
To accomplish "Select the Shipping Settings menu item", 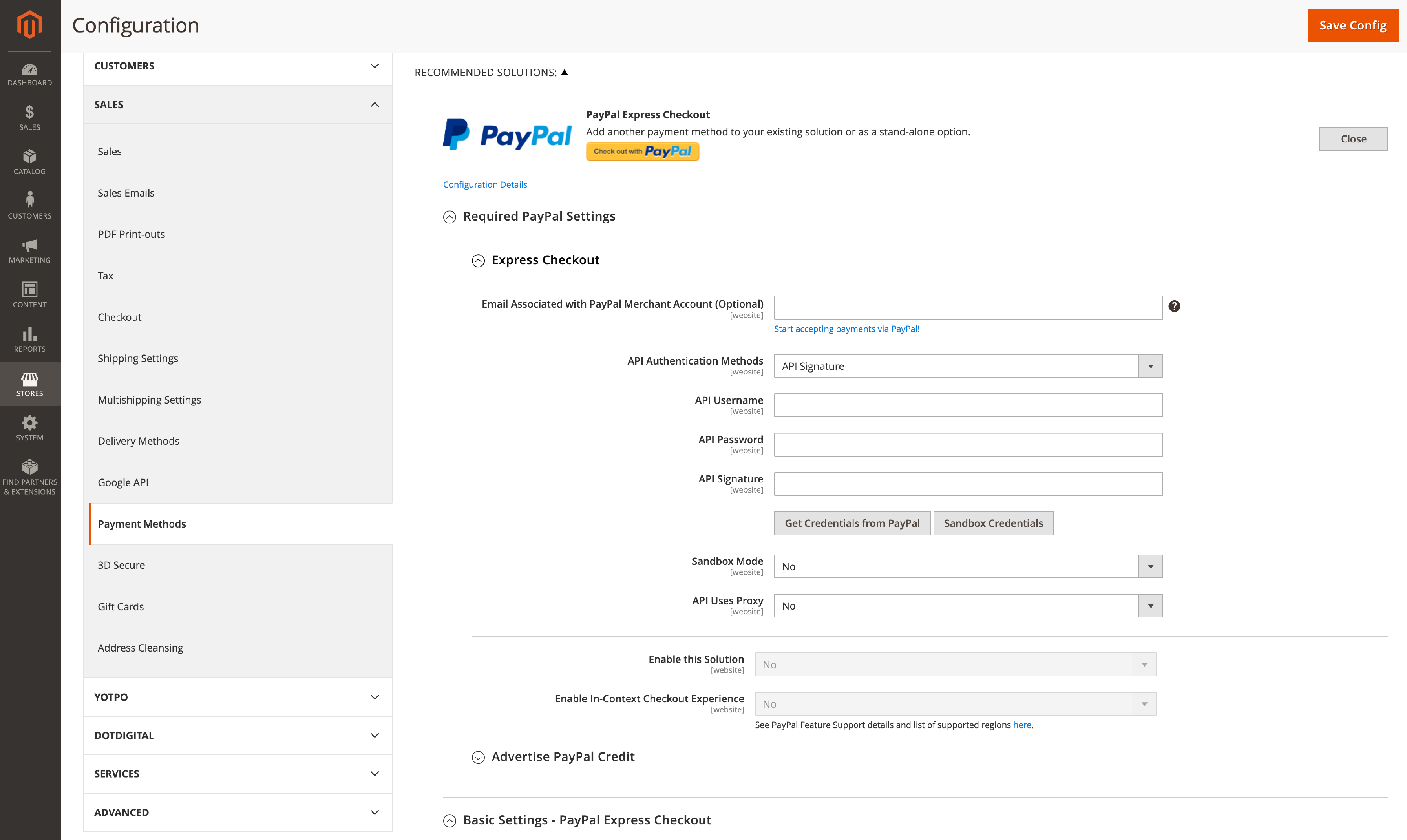I will click(x=137, y=358).
